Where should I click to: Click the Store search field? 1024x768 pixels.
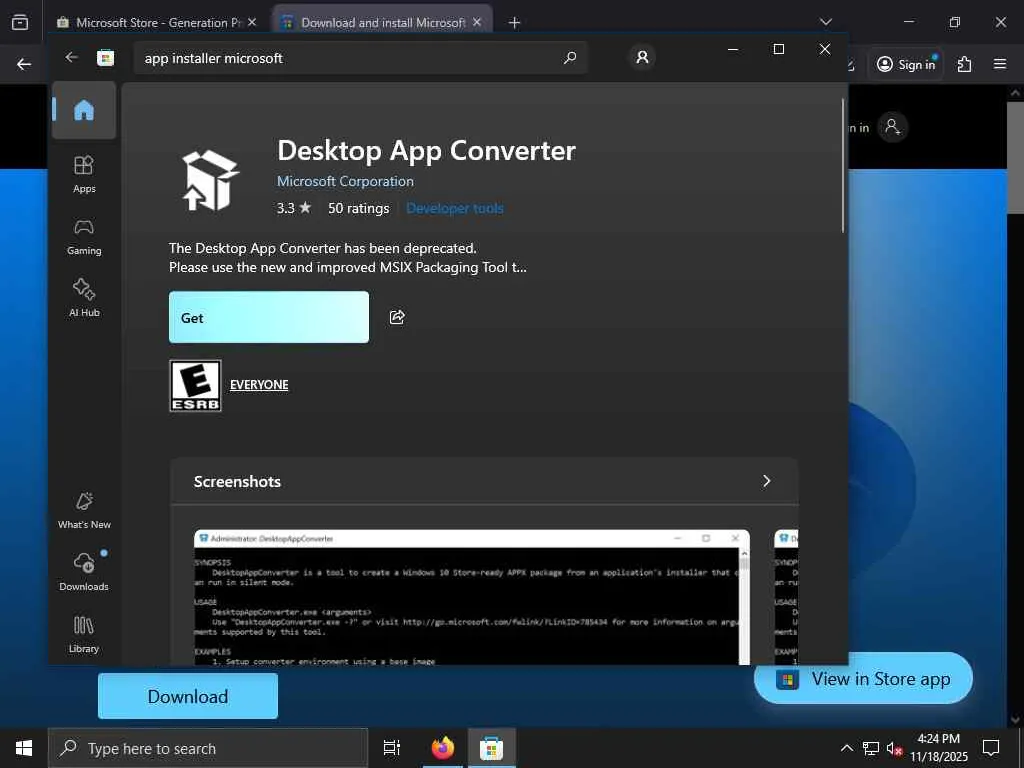[361, 58]
